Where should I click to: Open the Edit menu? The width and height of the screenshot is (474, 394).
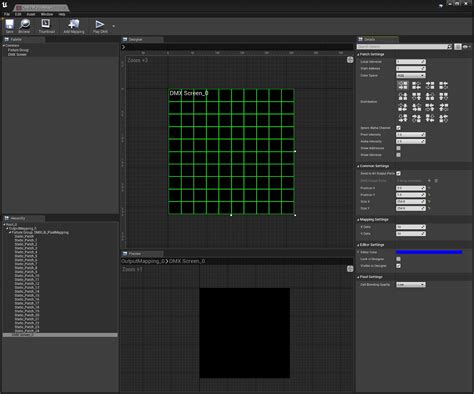point(18,14)
